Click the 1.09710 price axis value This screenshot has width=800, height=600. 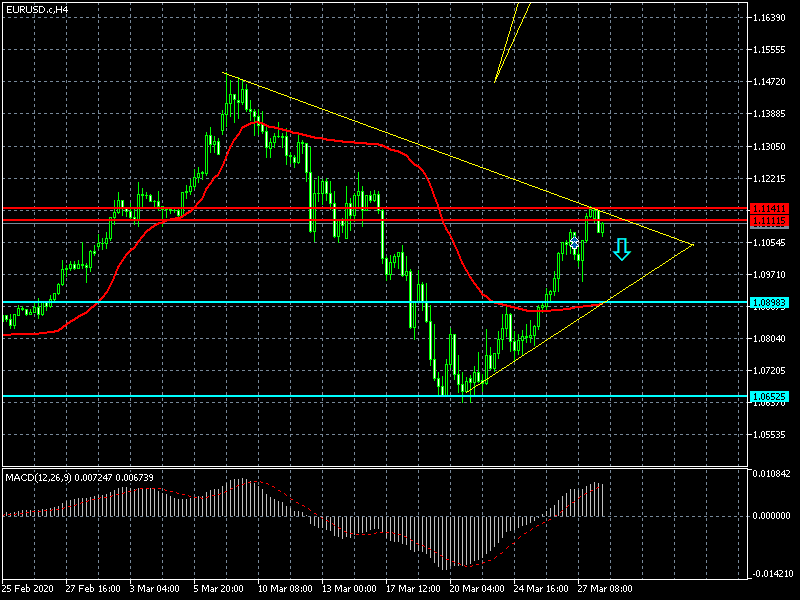click(x=769, y=274)
